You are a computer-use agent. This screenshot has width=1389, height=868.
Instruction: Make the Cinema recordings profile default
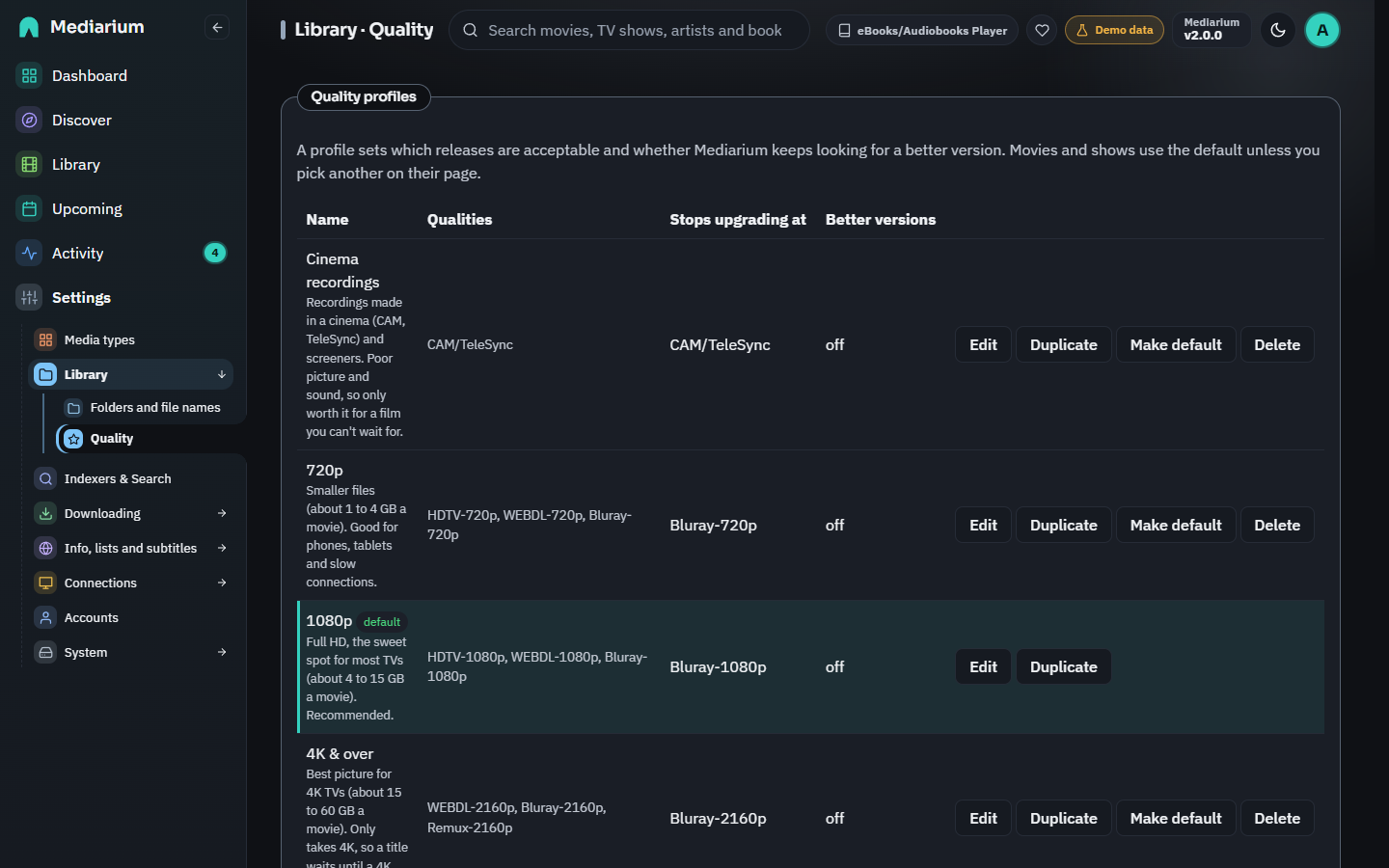(x=1176, y=344)
